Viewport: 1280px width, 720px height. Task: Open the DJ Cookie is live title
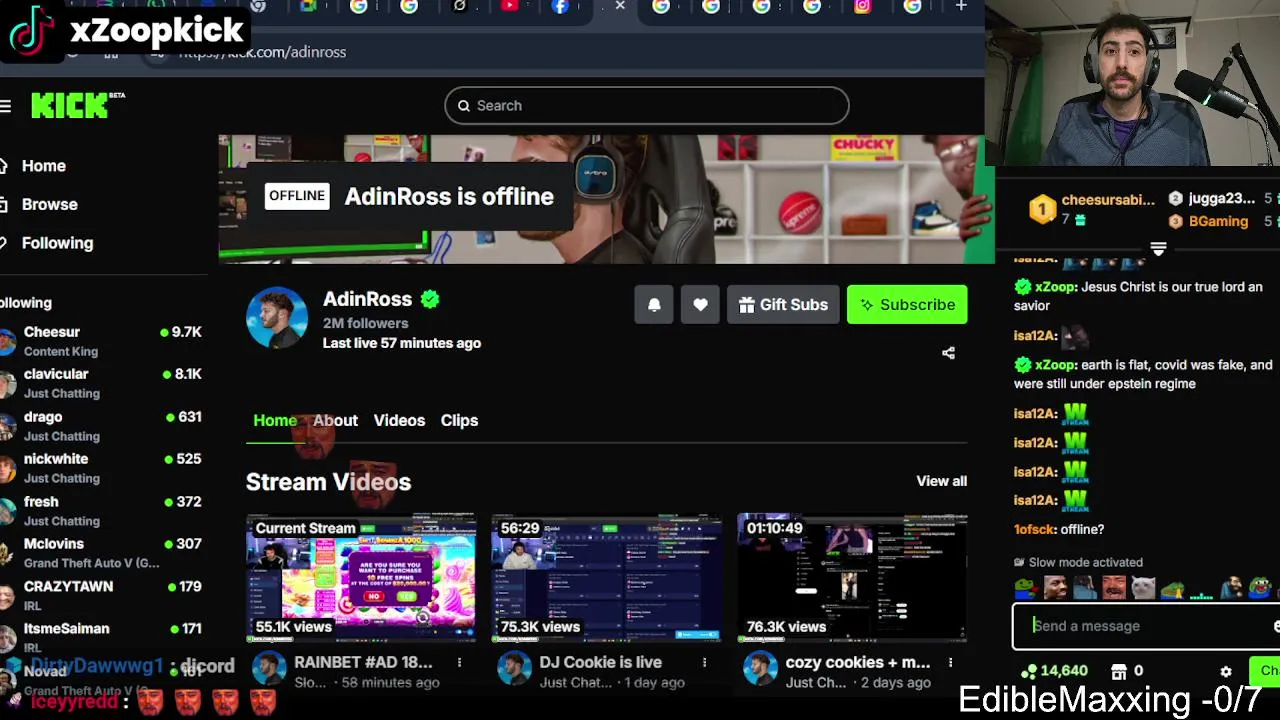(600, 663)
